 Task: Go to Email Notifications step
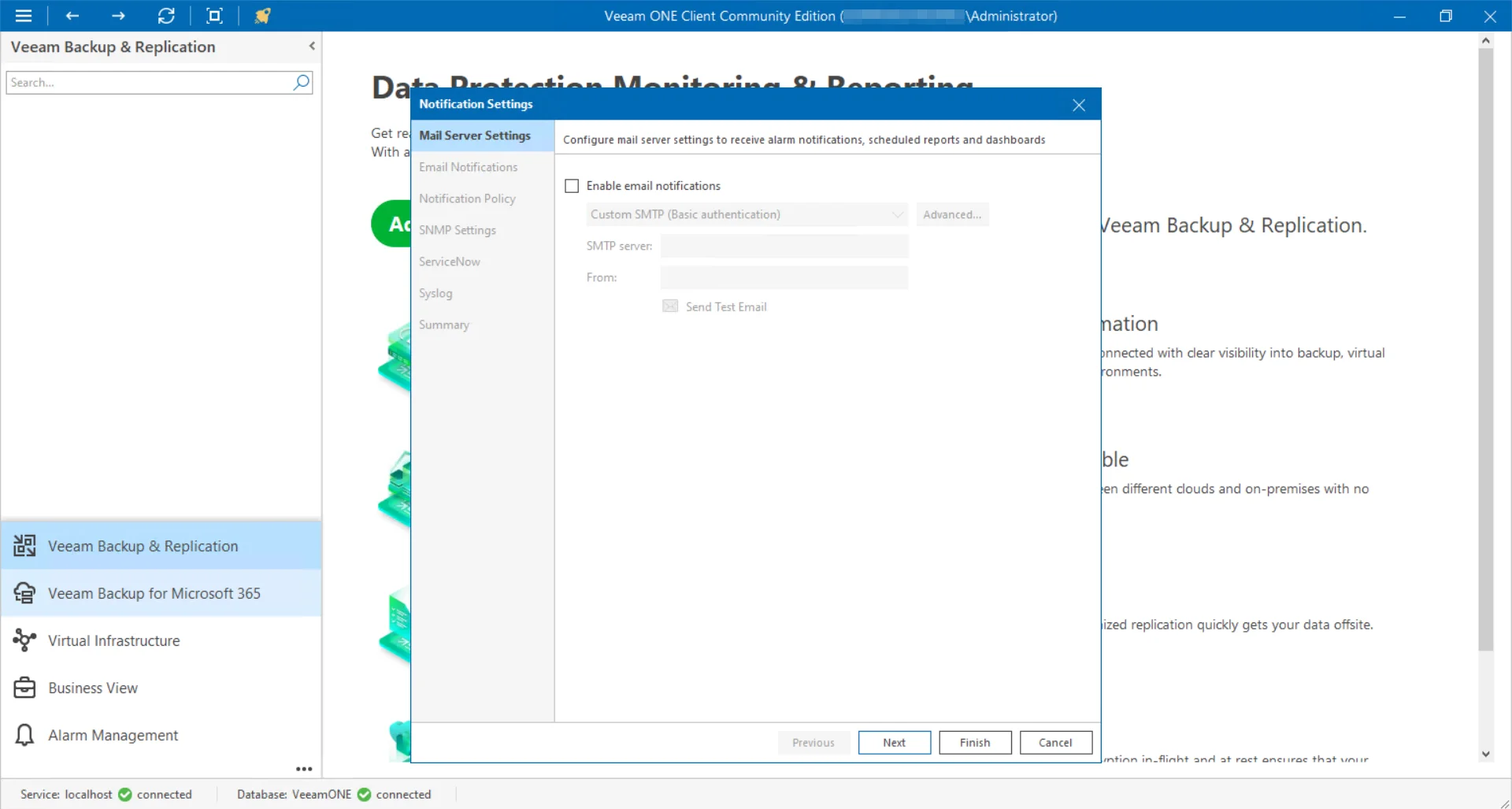pyautogui.click(x=468, y=167)
